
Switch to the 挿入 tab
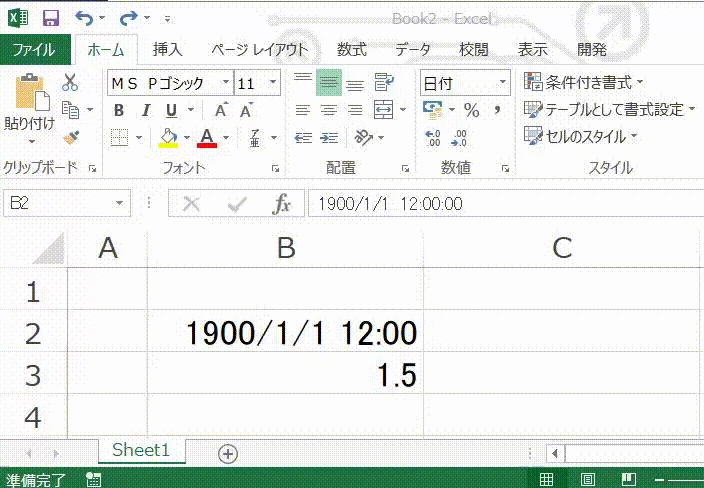(x=167, y=49)
